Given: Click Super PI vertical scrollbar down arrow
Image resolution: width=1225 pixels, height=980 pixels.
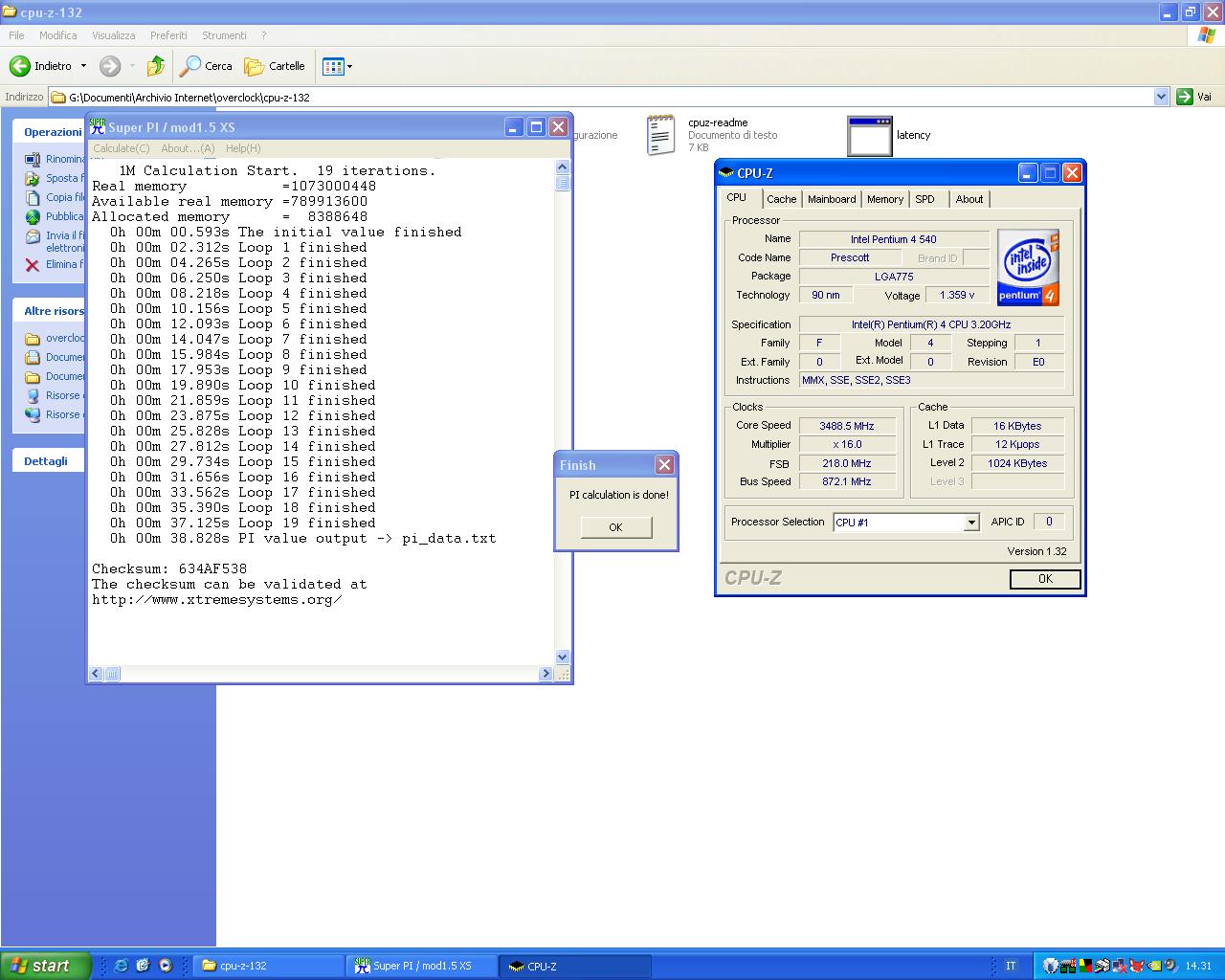Looking at the screenshot, I should tap(563, 657).
